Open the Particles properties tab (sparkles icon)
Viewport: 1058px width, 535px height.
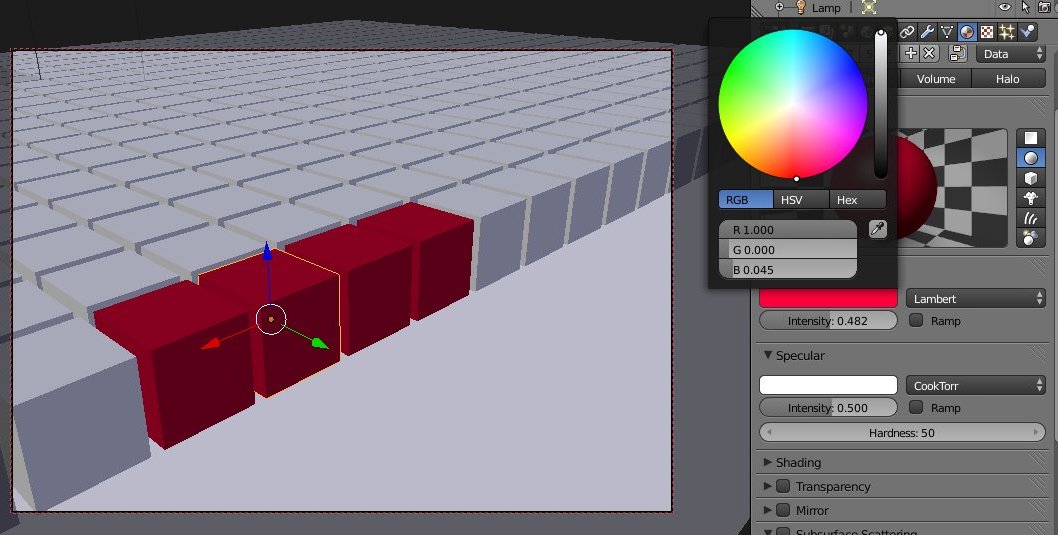(x=1007, y=32)
